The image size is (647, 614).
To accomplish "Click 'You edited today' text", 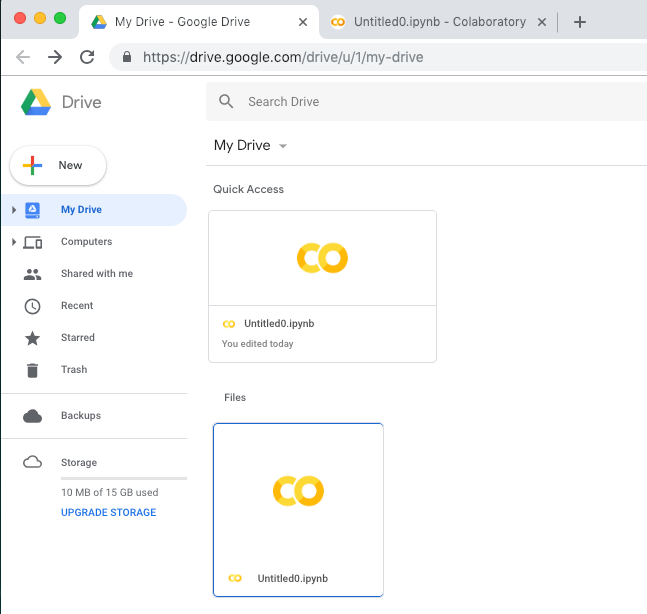I will point(257,344).
